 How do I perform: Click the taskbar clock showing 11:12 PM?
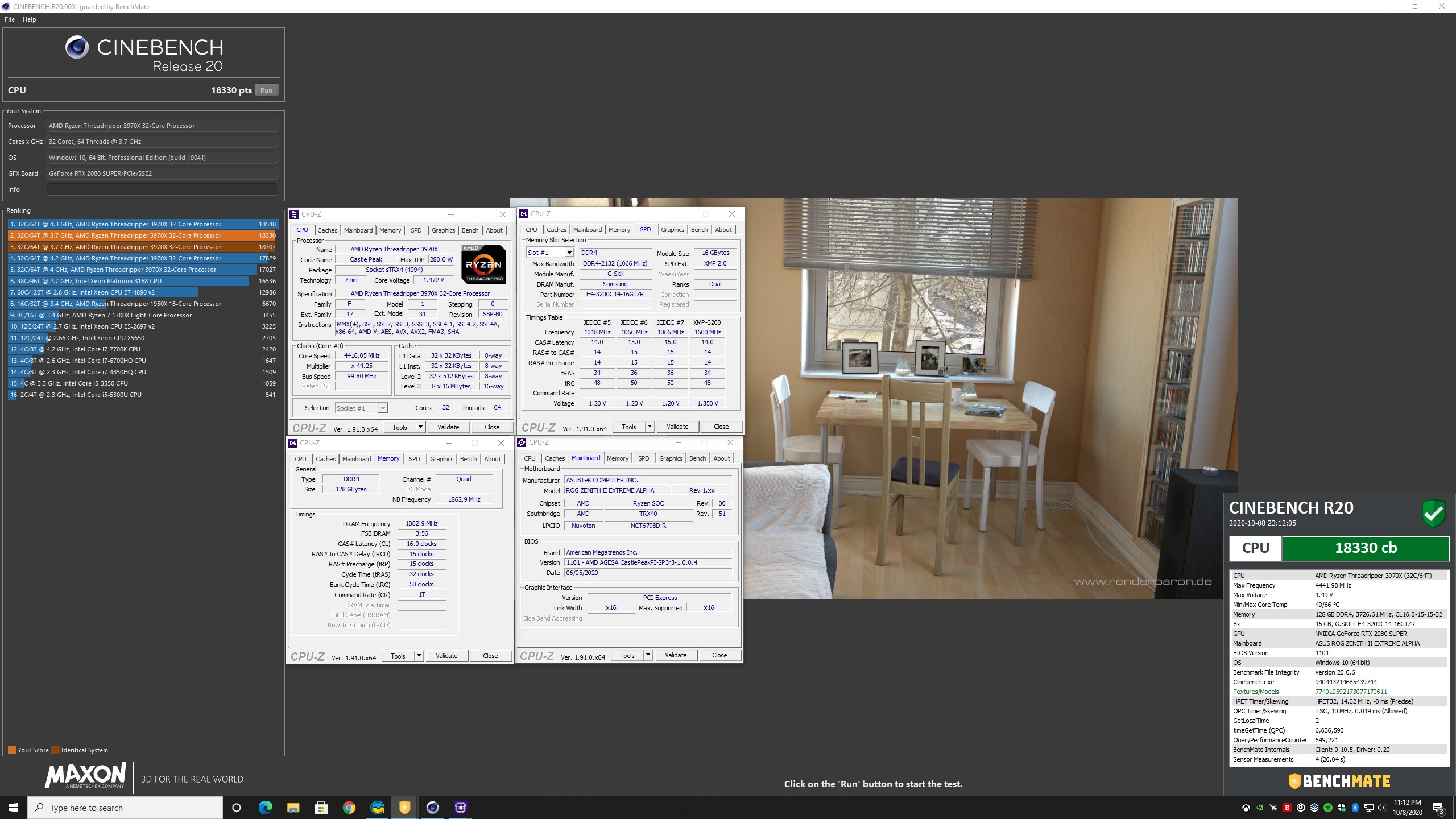(1407, 808)
